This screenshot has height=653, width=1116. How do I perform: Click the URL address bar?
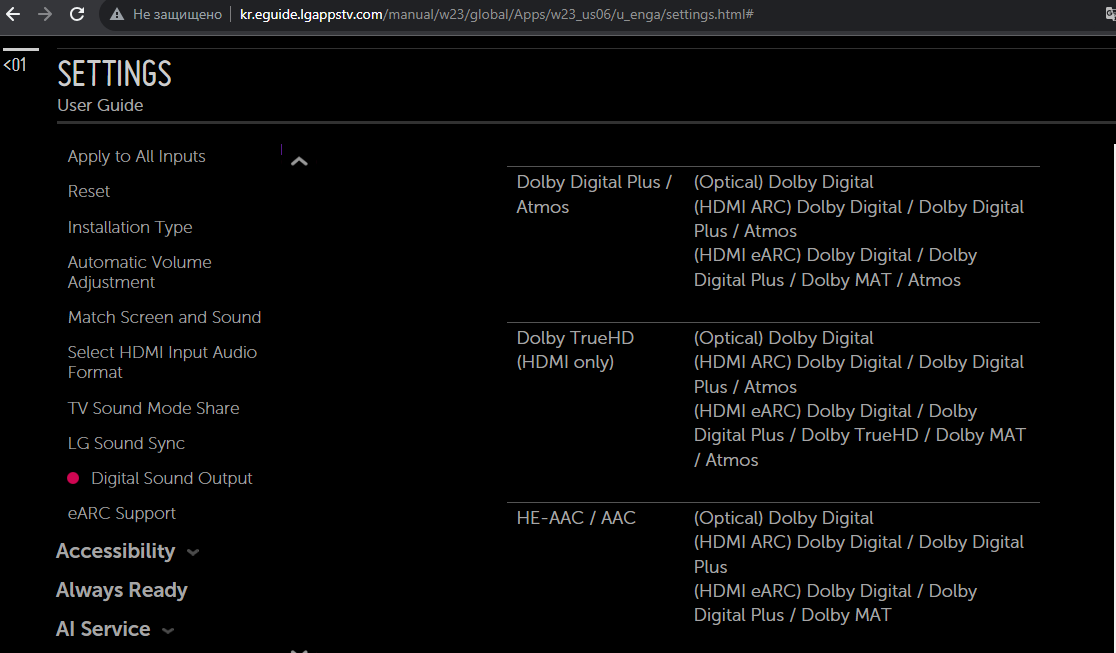(x=600, y=15)
